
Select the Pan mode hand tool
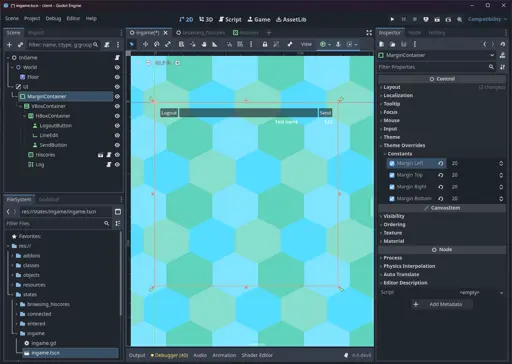click(204, 44)
